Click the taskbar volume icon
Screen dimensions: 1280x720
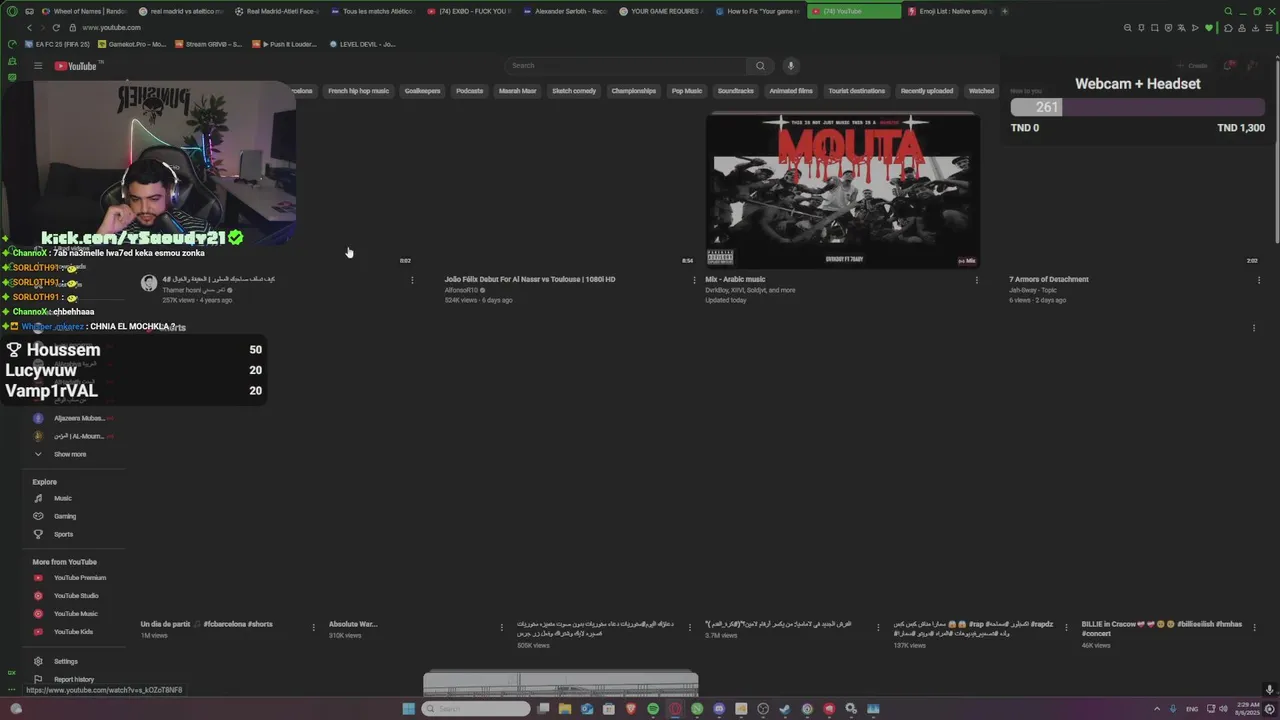tap(1224, 709)
